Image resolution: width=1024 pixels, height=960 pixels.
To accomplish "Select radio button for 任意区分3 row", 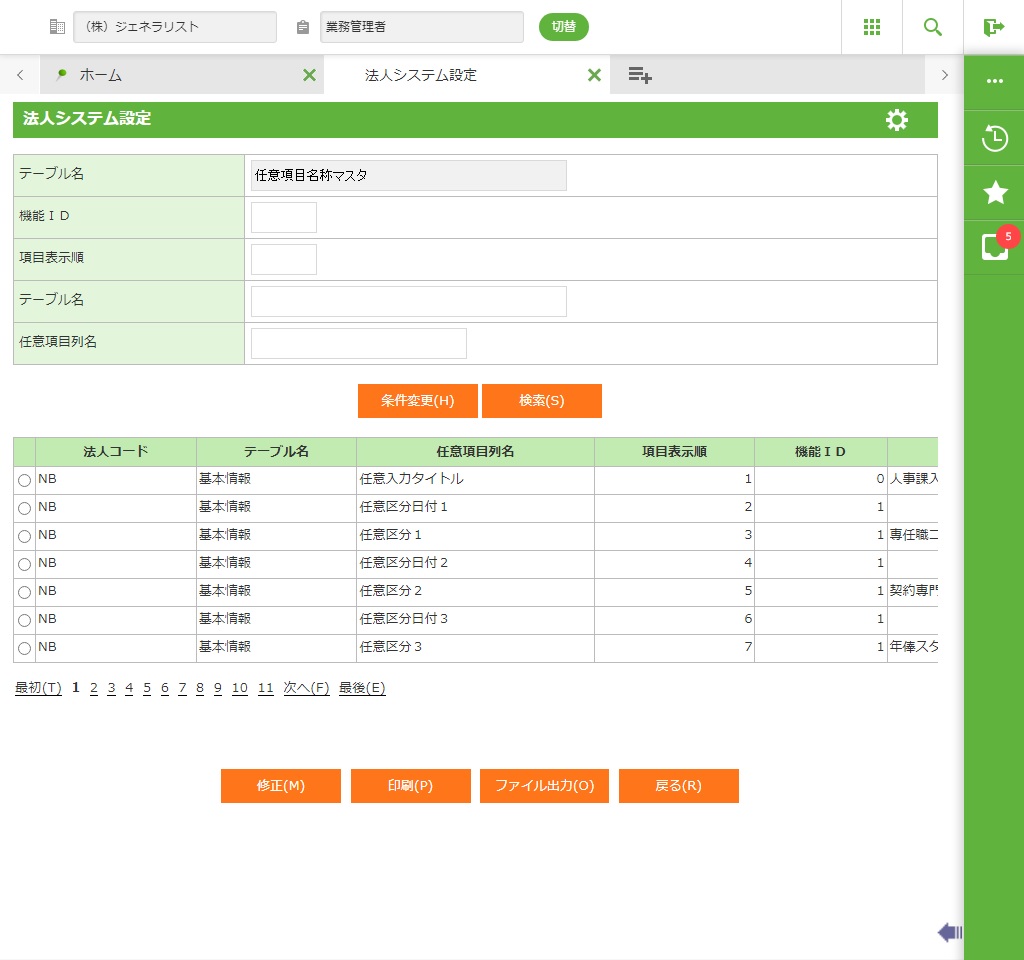I will pos(24,649).
